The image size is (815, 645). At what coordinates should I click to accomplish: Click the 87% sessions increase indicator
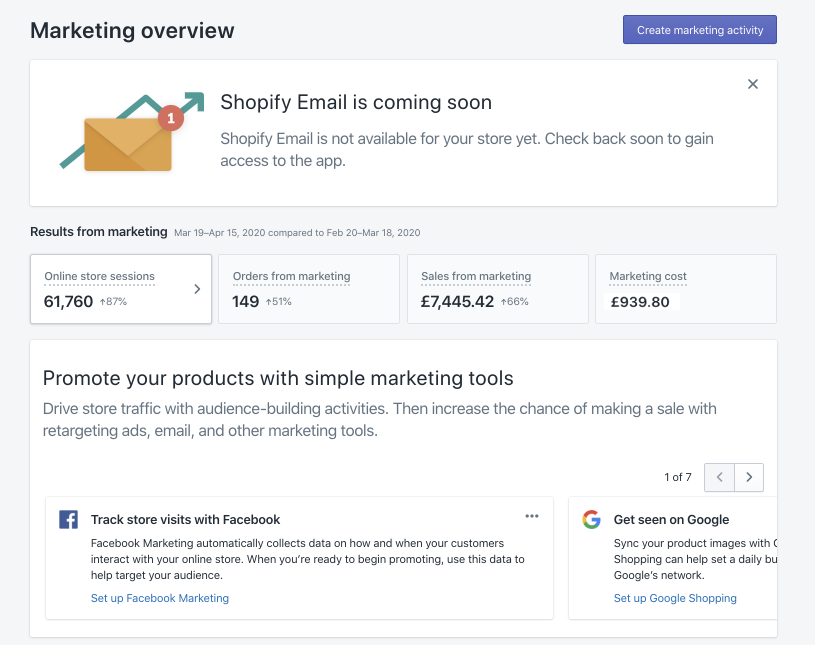pos(113,301)
